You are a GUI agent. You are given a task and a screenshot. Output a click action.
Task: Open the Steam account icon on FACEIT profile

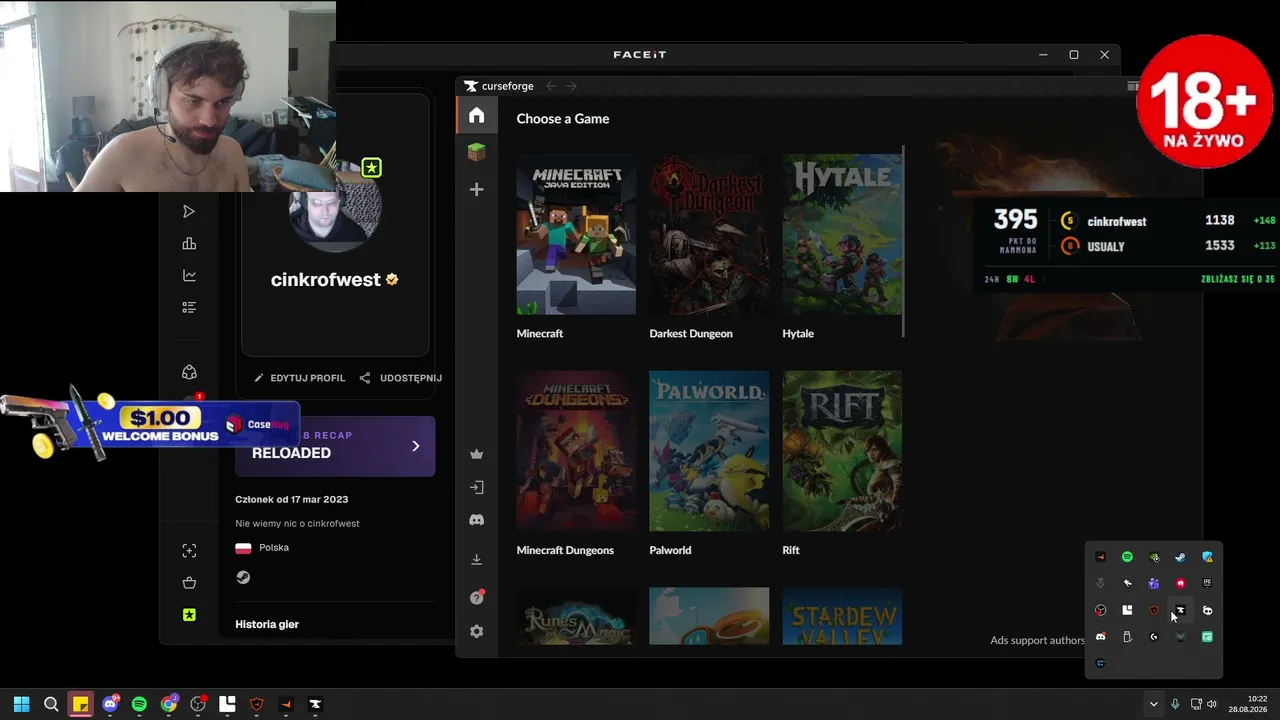(243, 577)
